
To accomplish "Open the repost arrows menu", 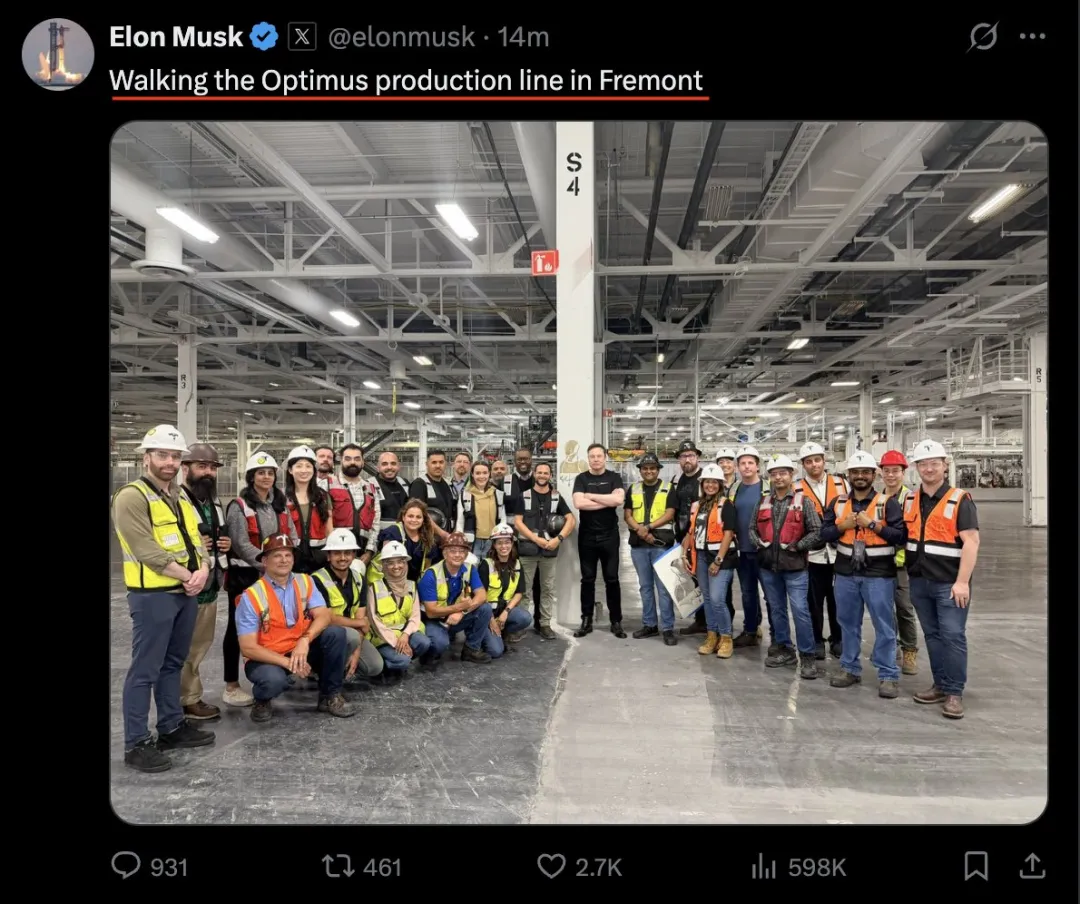I will [339, 867].
